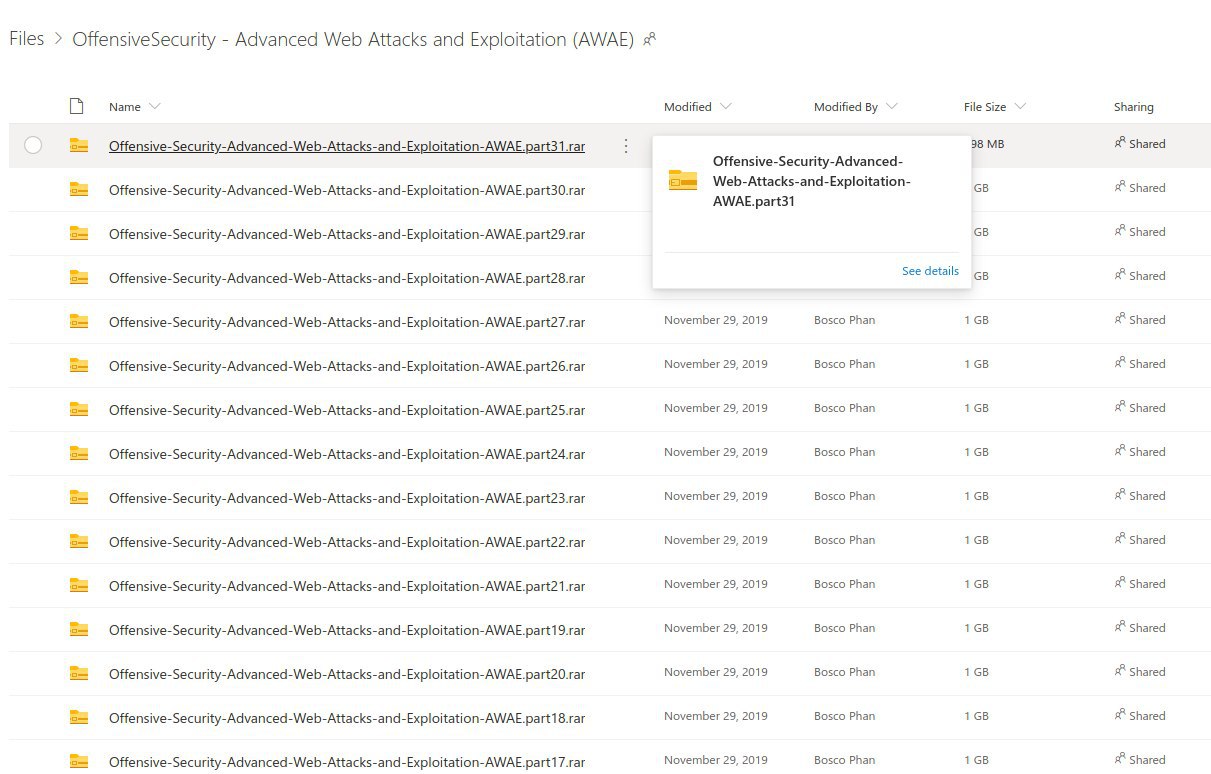
Task: Click the Shared status for part22.rar
Action: [x=1140, y=540]
